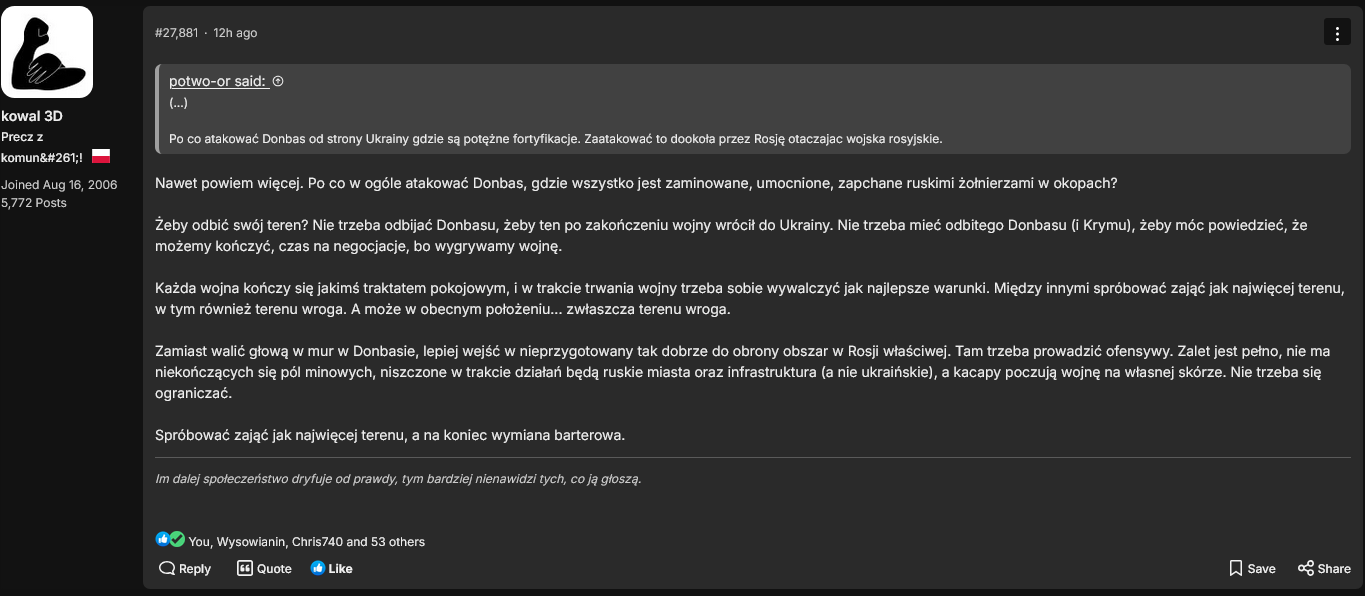1365x596 pixels.
Task: Expand the (...) collapsed quote text
Action: click(178, 102)
